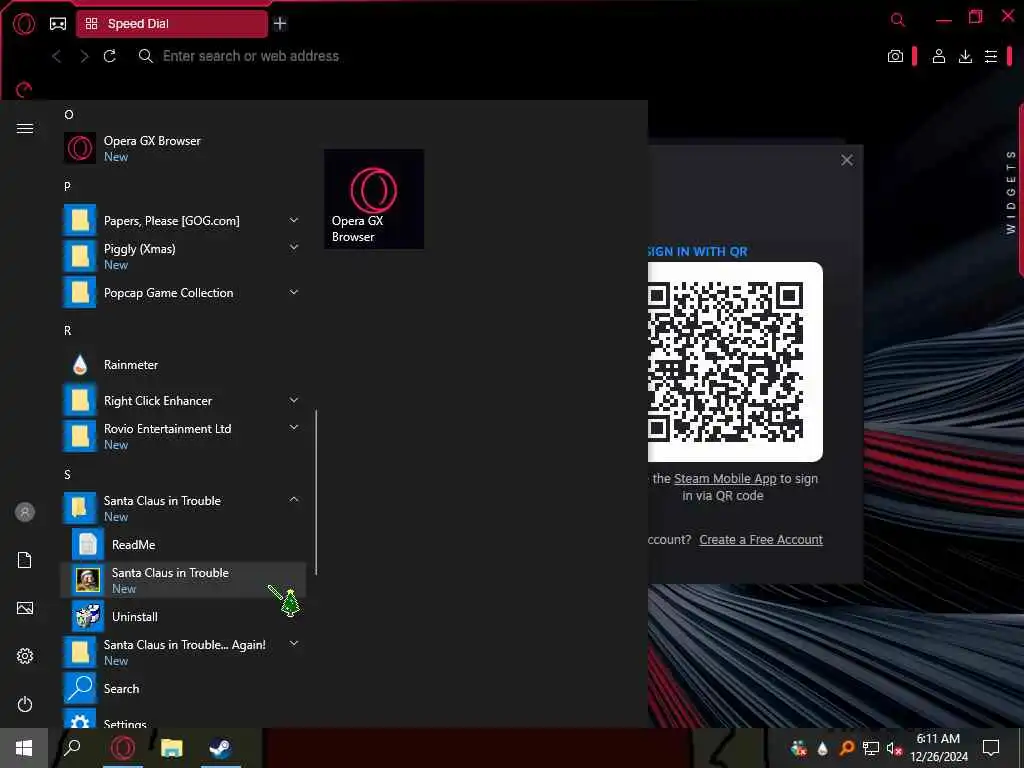The width and height of the screenshot is (1024, 768).
Task: Open the GX Corner gamepad icon
Action: point(58,24)
